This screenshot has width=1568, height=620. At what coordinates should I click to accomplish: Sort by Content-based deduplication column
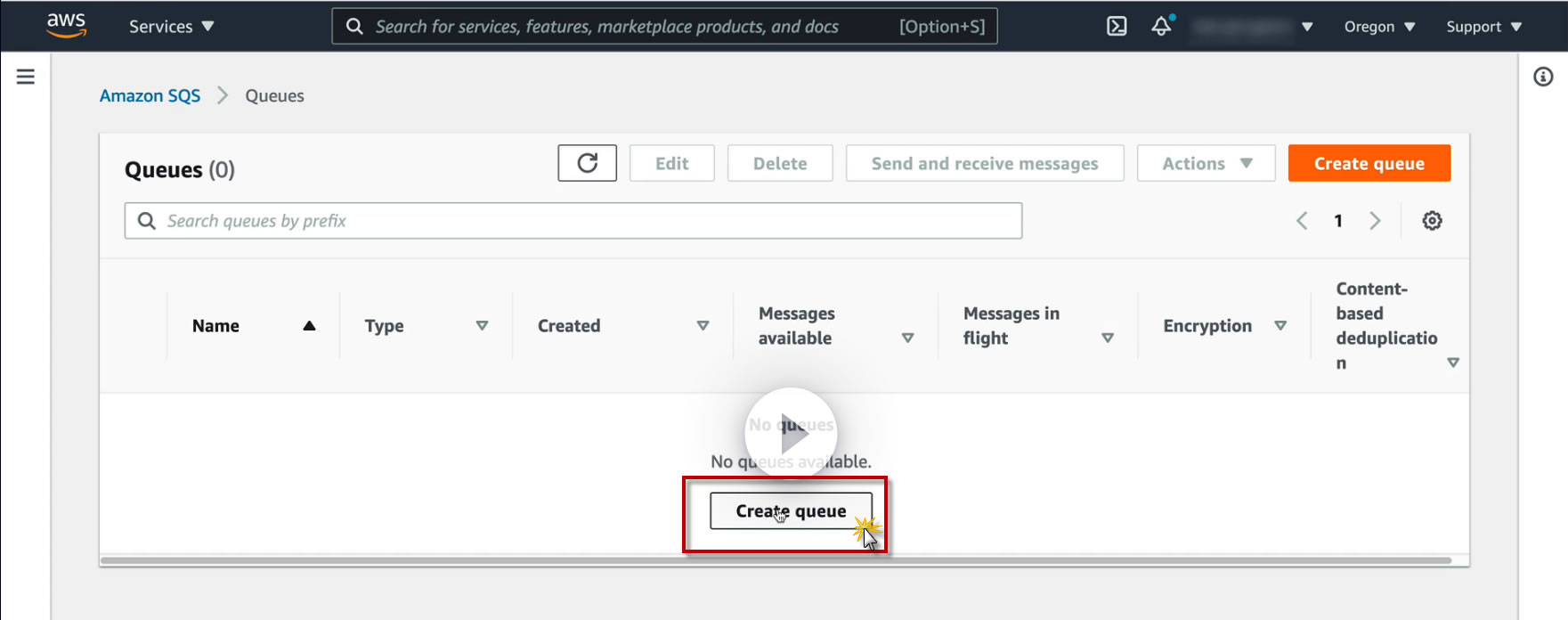coord(1453,363)
